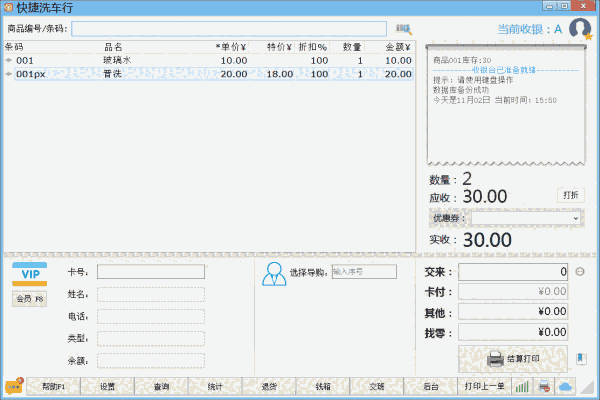Click the circular icon beside 交来 field
This screenshot has width=600, height=400.
coord(580,272)
